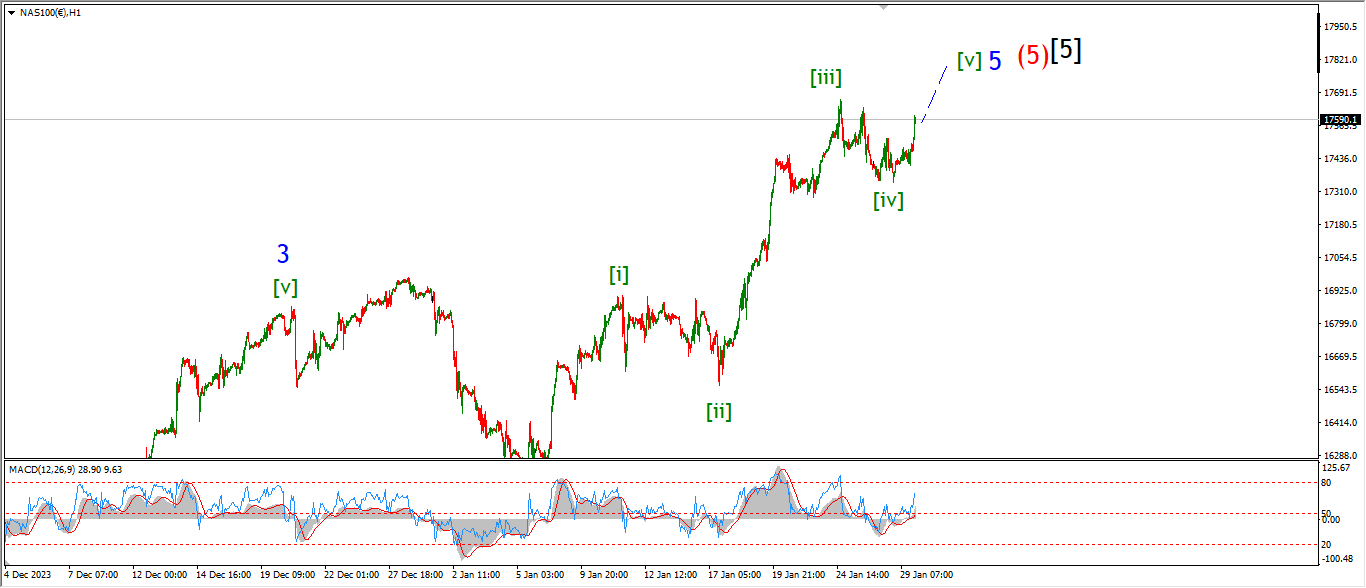
Task: Select the chart shift triangle marker at top
Action: tap(883, 7)
